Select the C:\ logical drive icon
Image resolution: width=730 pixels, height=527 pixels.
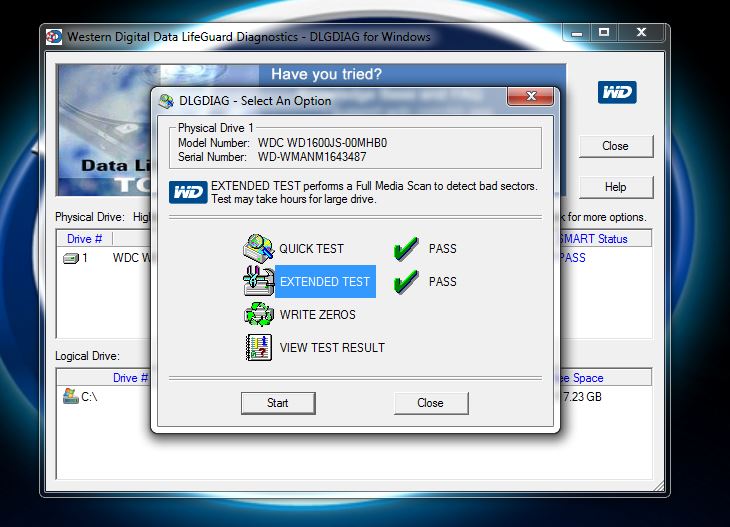tap(70, 396)
